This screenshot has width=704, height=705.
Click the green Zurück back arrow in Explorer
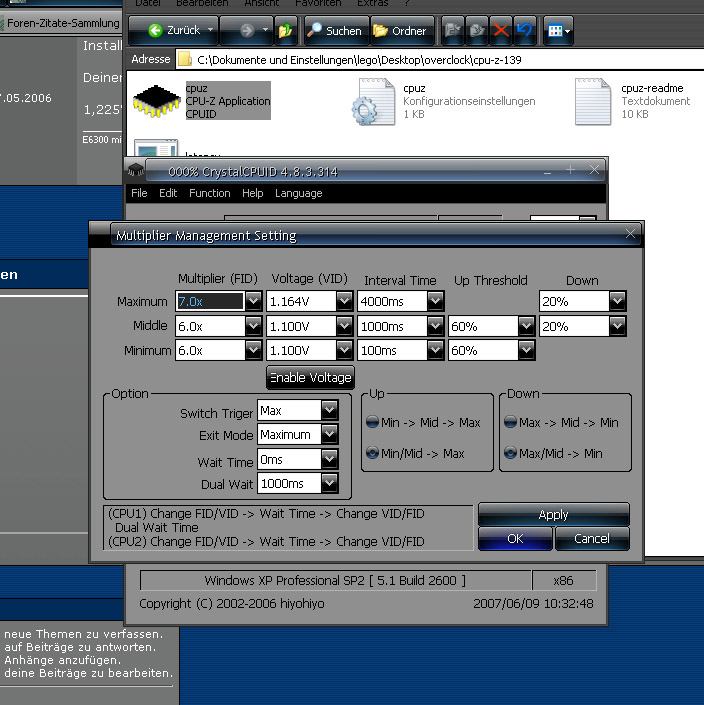(156, 30)
